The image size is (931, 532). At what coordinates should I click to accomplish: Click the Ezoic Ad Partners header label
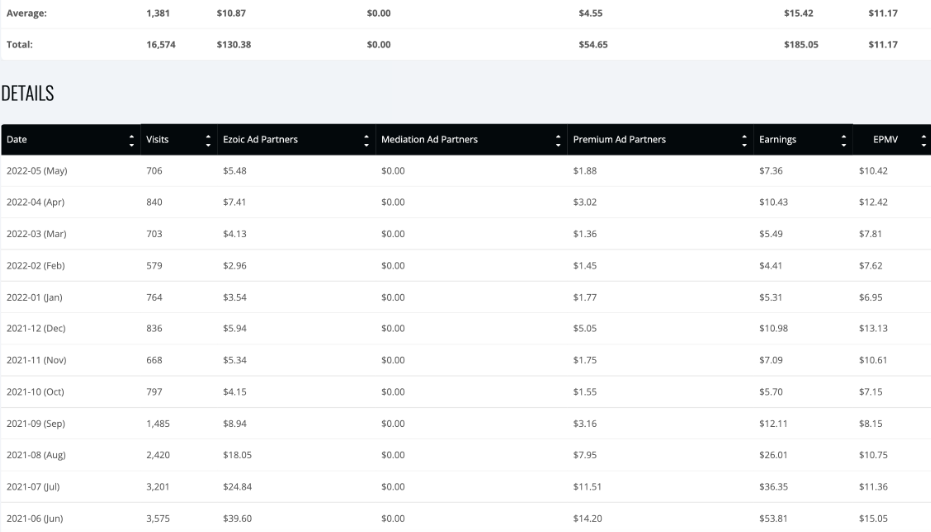(260, 140)
